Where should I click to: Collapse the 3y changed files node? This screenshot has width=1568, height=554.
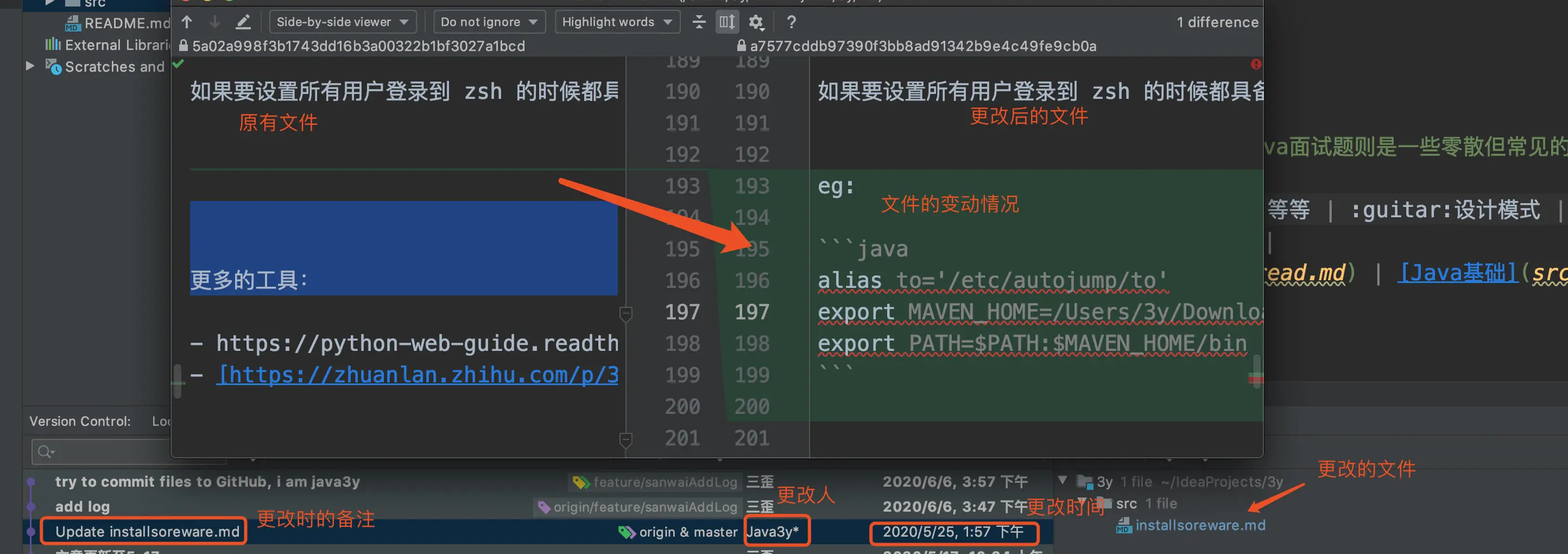pyautogui.click(x=1062, y=480)
